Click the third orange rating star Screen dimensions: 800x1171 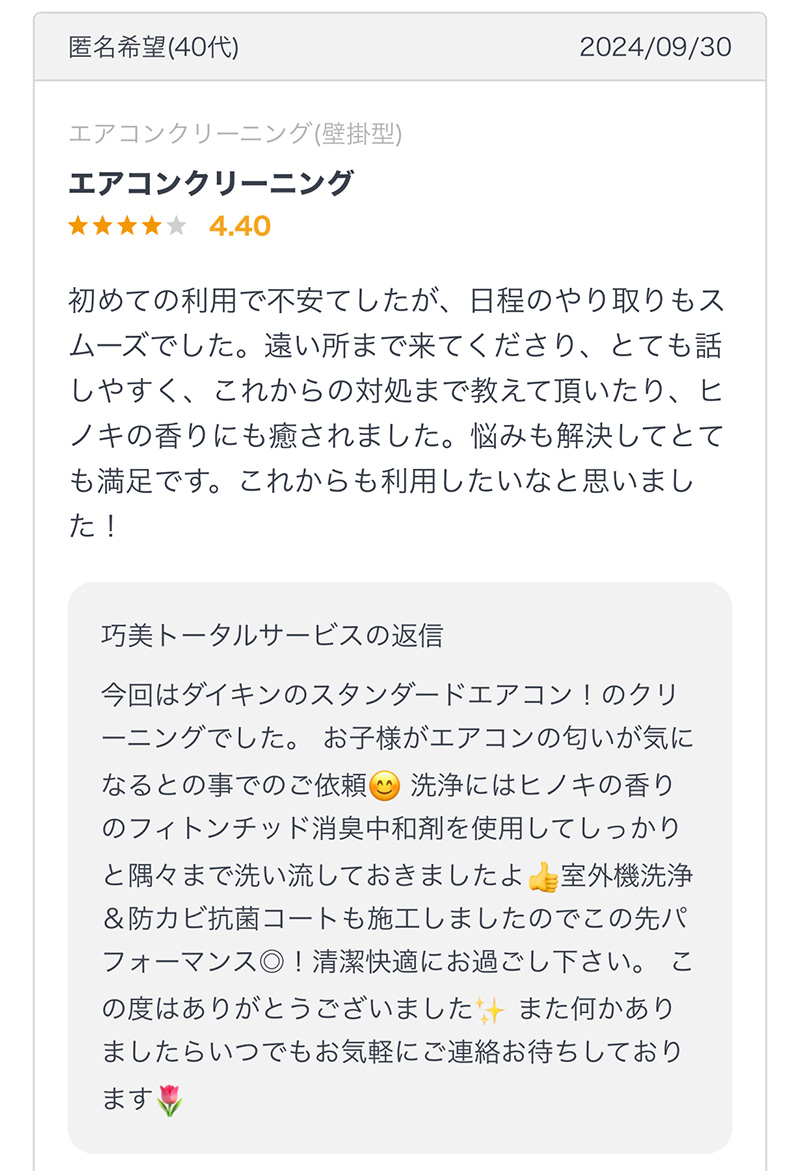[127, 226]
